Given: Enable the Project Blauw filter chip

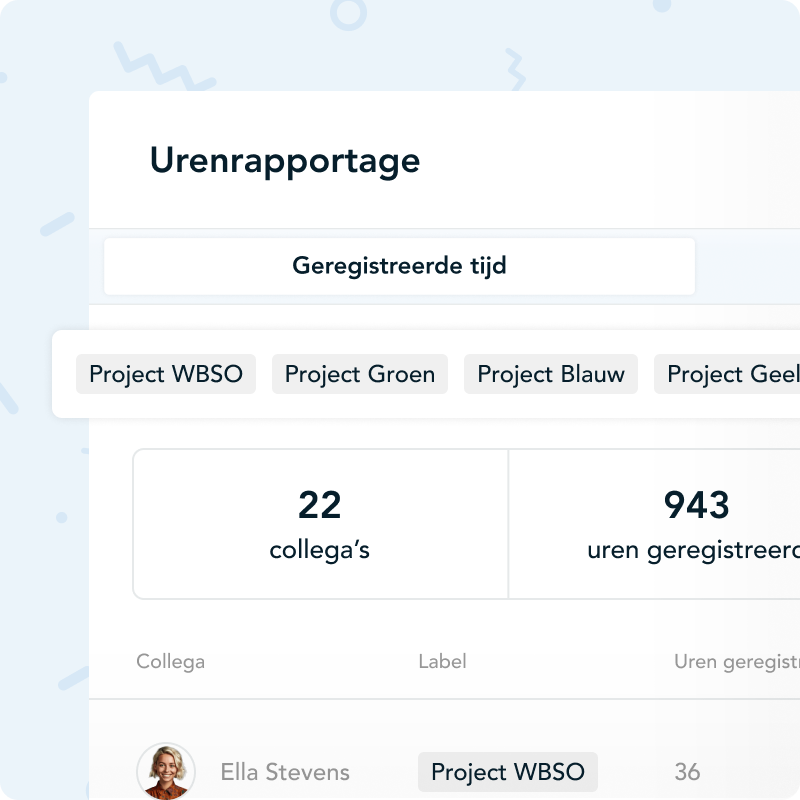Looking at the screenshot, I should (x=551, y=374).
